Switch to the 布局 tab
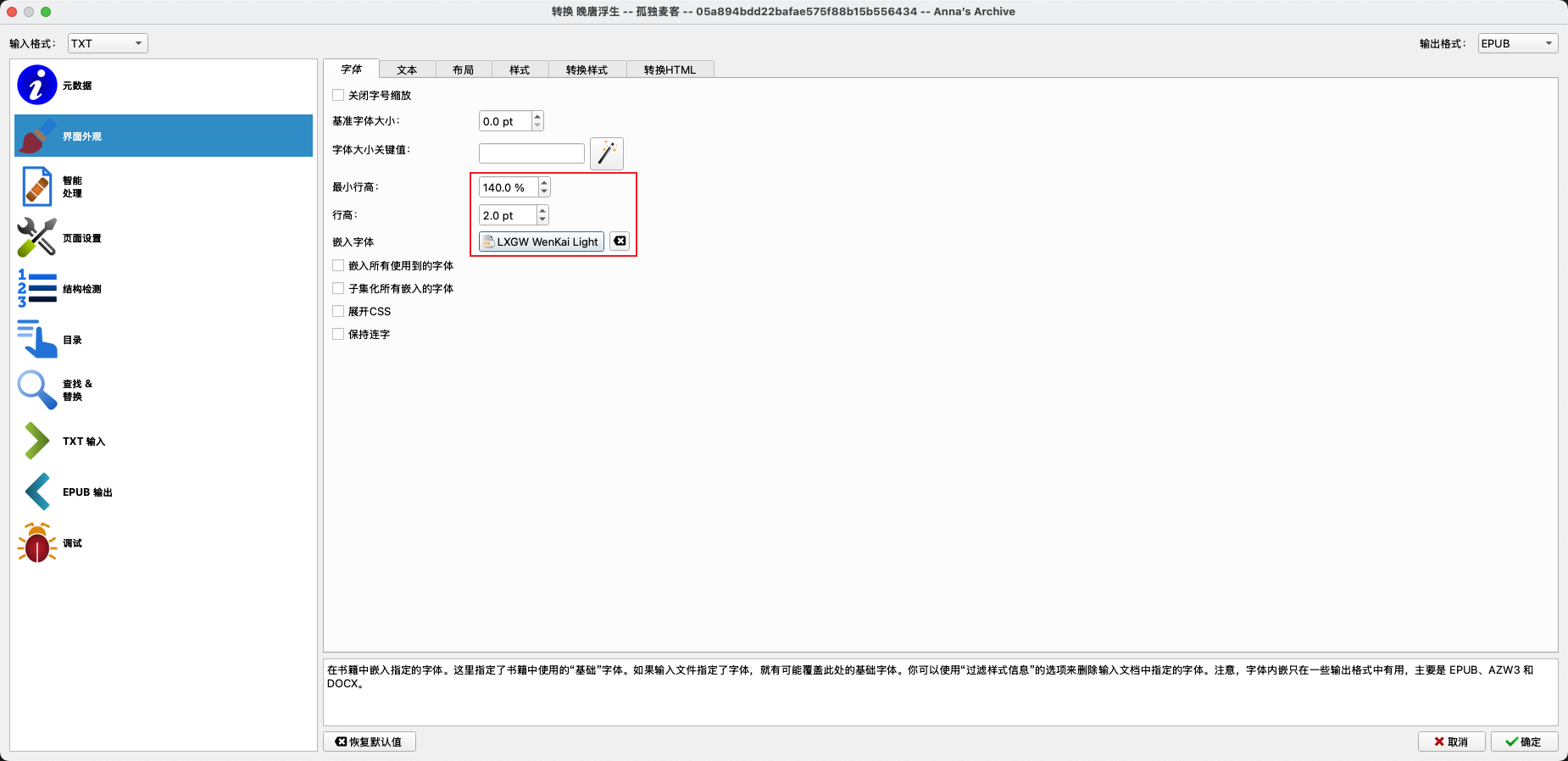Viewport: 1568px width, 761px height. (x=463, y=70)
